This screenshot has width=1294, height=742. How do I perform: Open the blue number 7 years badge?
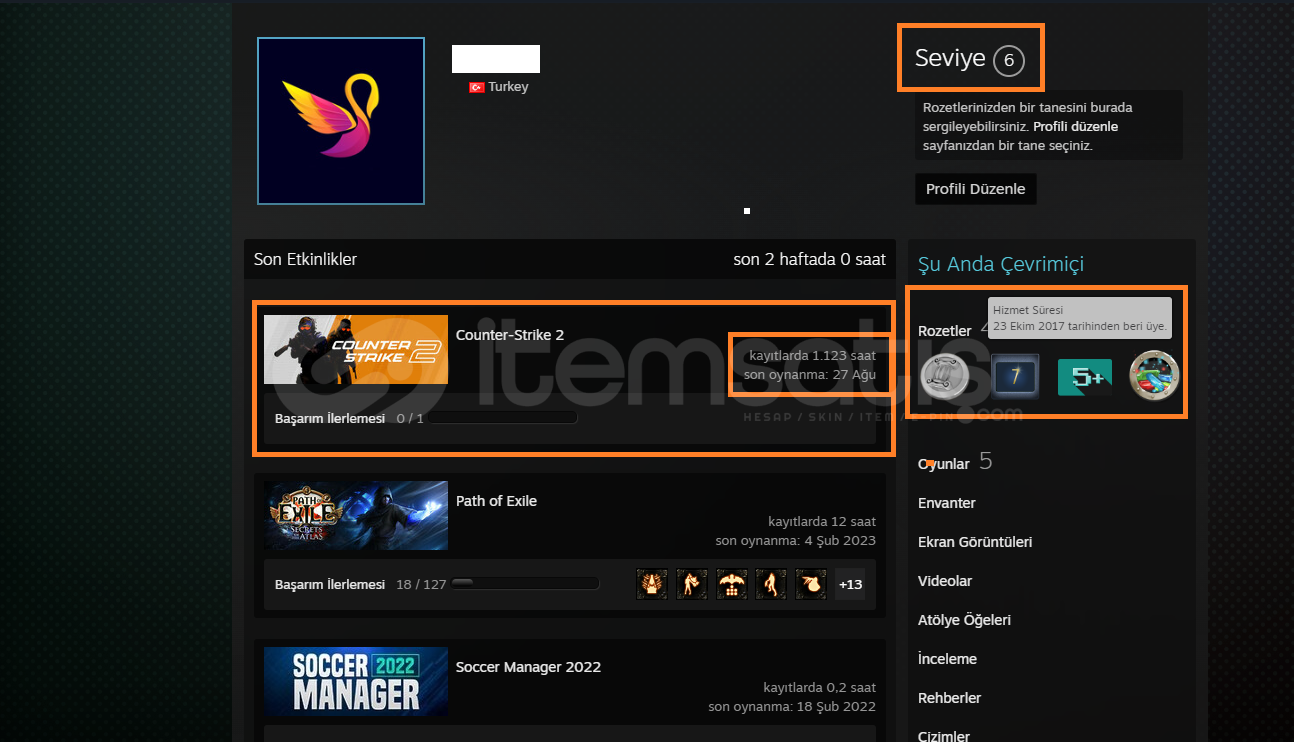point(1015,376)
